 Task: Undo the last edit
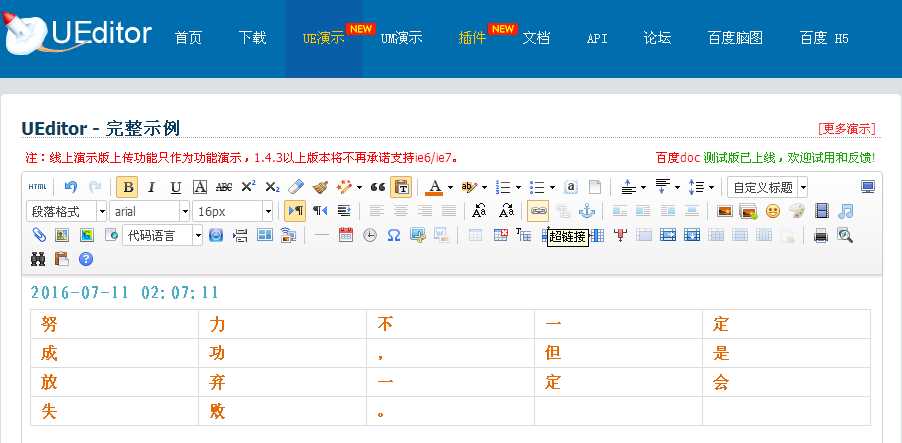point(71,187)
